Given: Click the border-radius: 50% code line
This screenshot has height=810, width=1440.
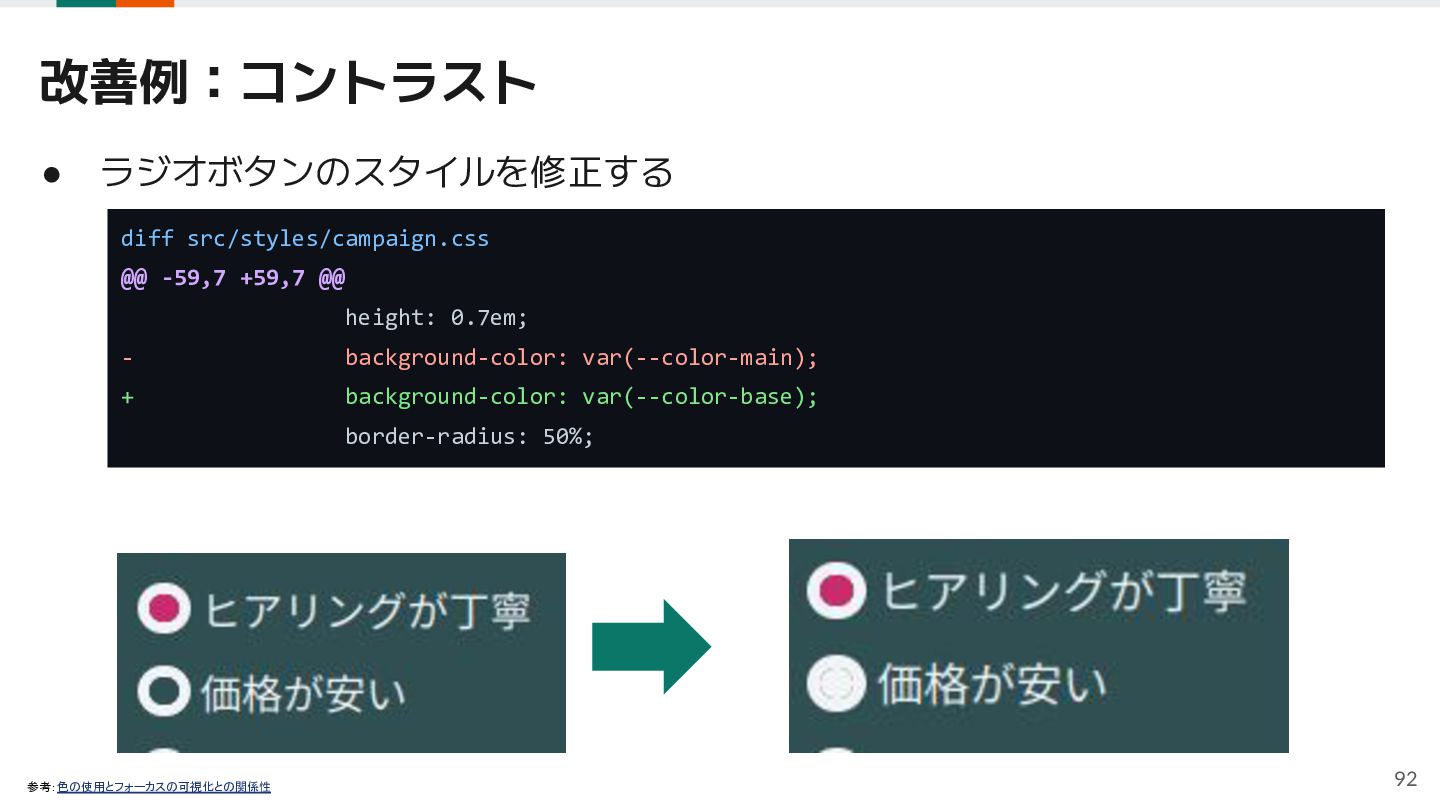Looking at the screenshot, I should click(470, 437).
